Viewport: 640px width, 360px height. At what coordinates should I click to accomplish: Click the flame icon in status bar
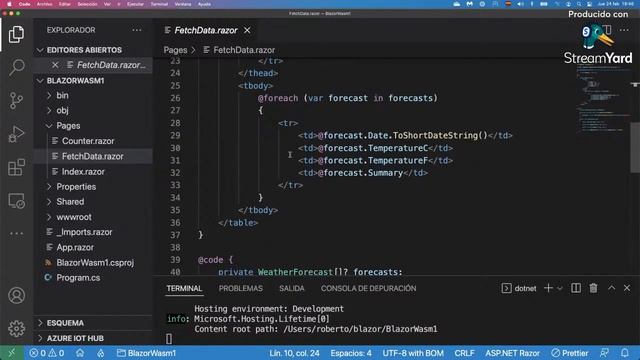(x=100, y=353)
